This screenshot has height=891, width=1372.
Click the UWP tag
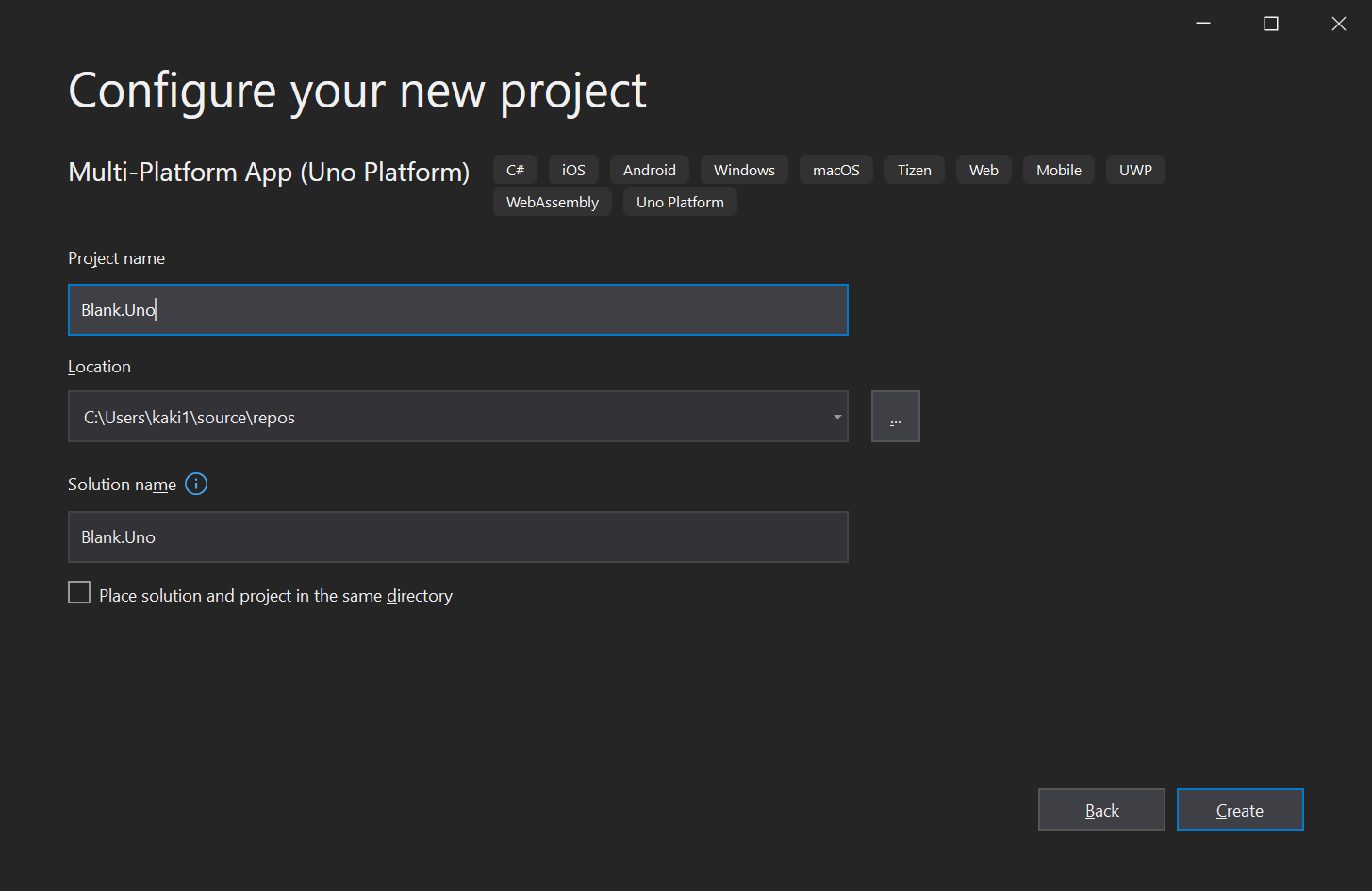(x=1135, y=170)
